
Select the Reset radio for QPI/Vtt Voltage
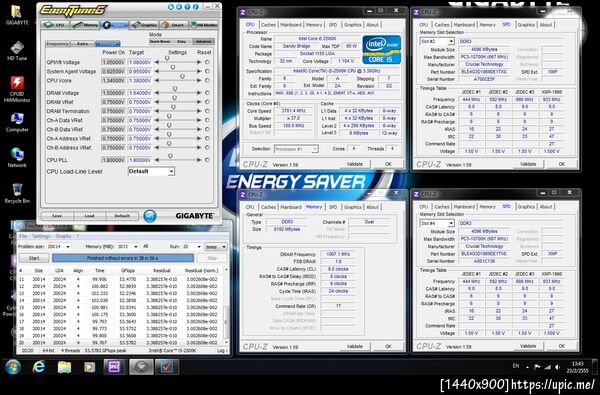[x=207, y=62]
